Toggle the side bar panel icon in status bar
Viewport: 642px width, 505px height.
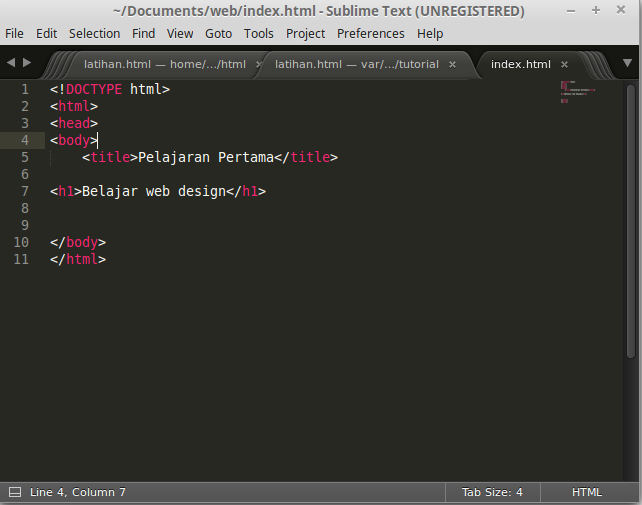[15, 492]
